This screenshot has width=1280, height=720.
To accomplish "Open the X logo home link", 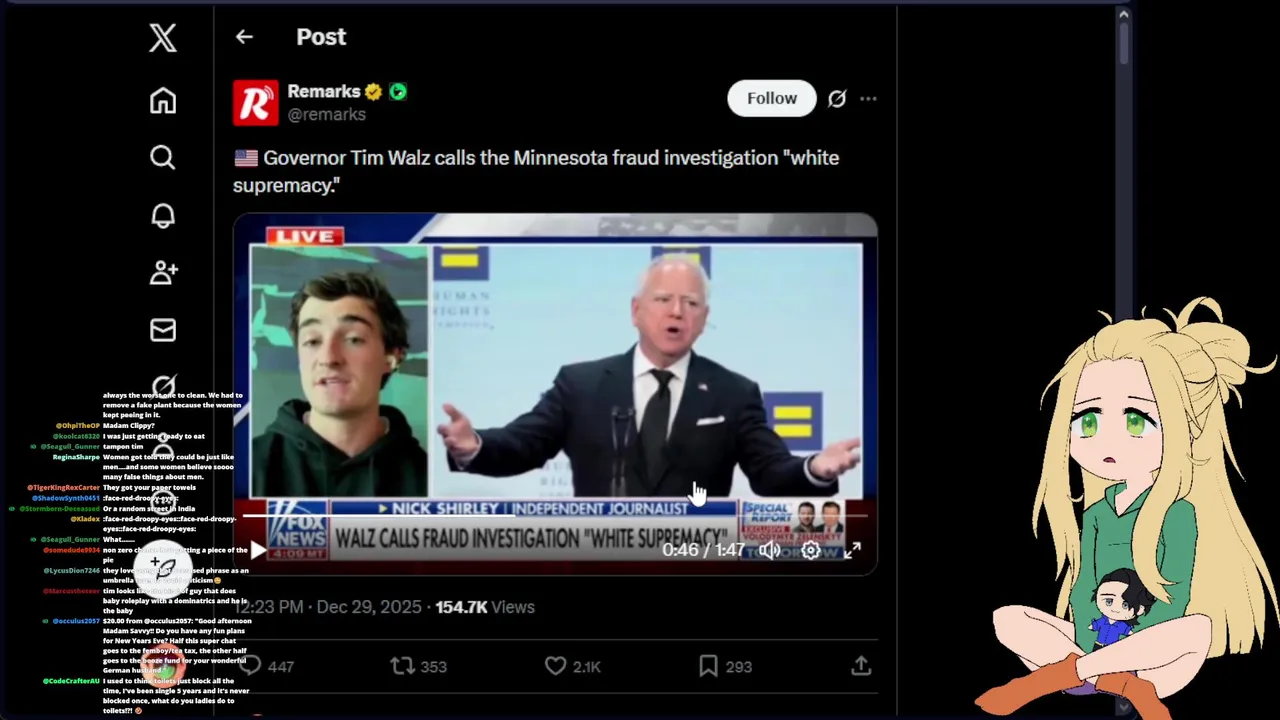I will tap(163, 38).
